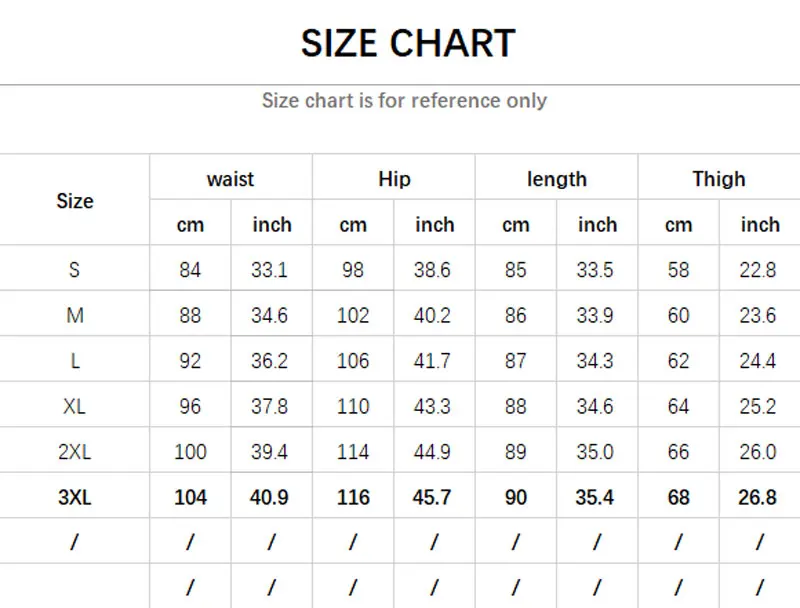Select the S size row label
Viewport: 800px width, 608px height.
tap(75, 270)
